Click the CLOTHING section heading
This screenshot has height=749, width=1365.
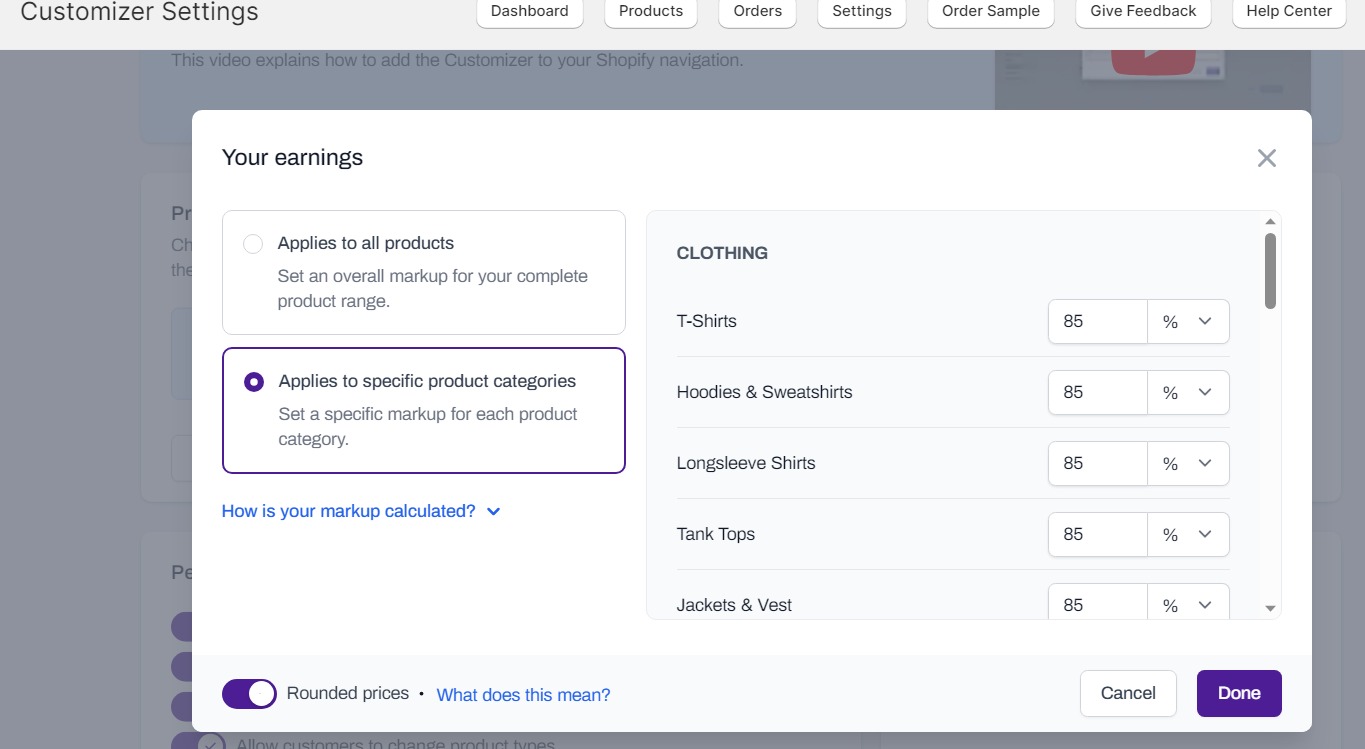click(722, 254)
